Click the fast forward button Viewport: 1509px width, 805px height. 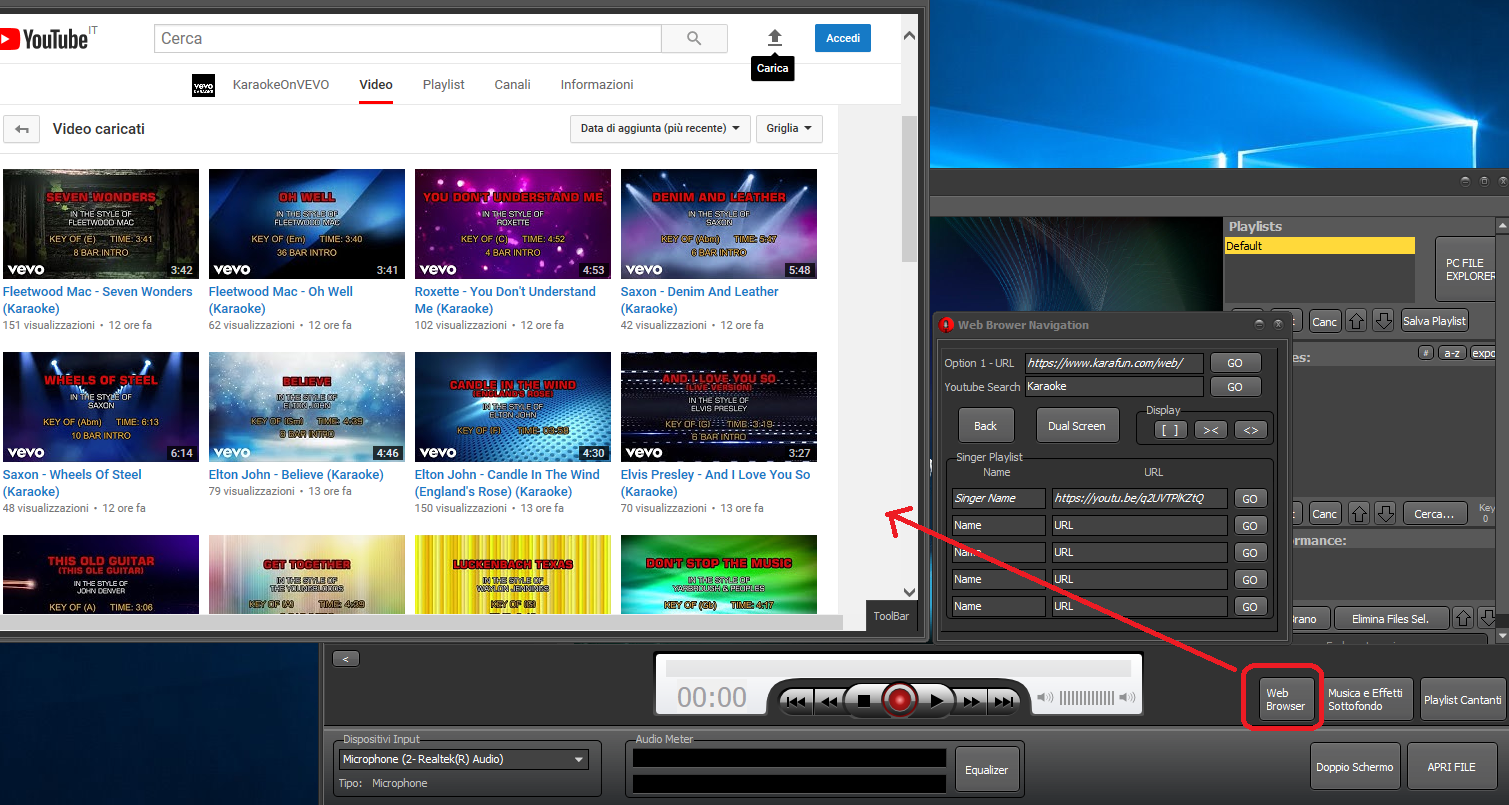(970, 702)
